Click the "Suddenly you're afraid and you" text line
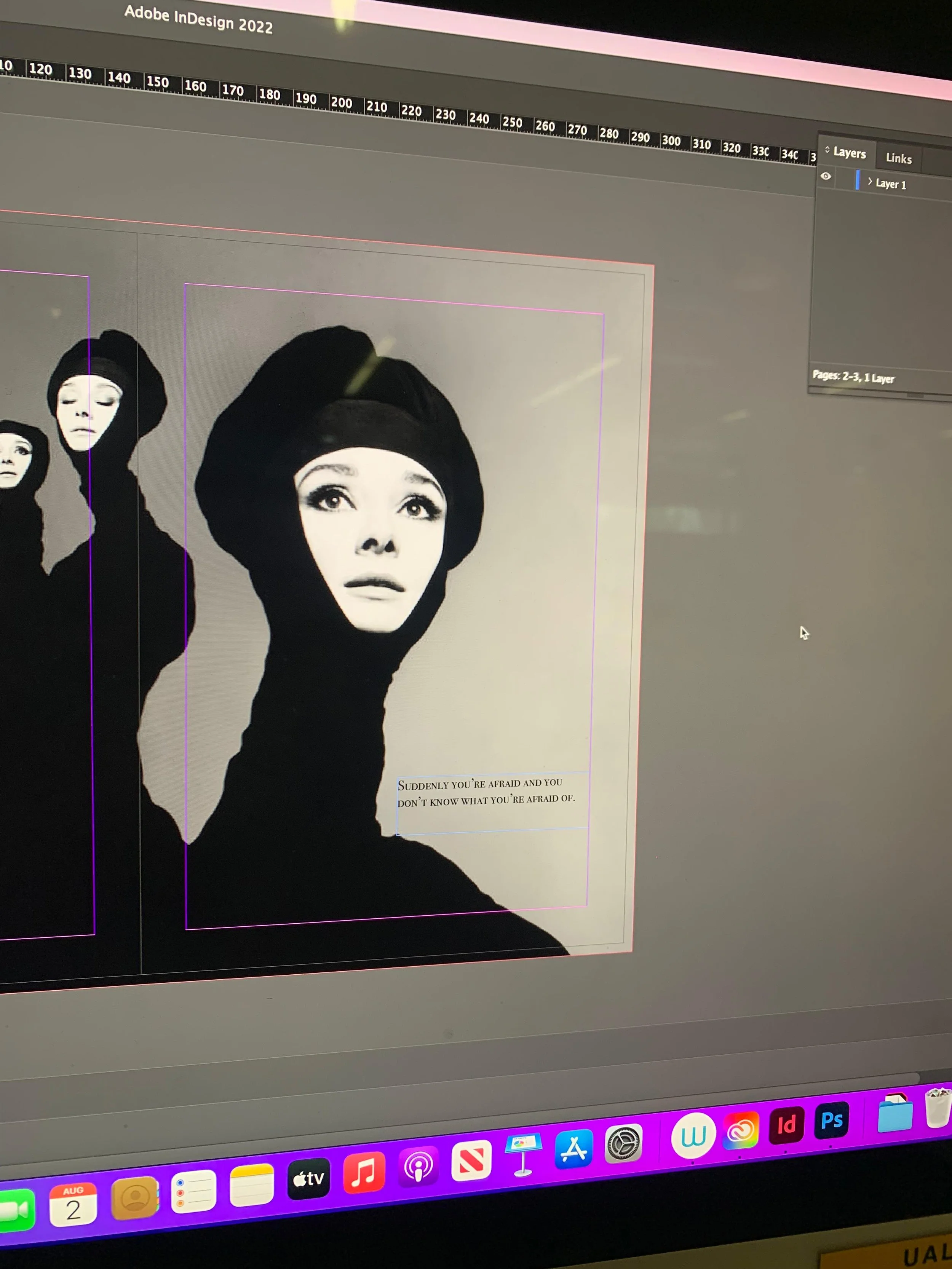The height and width of the screenshot is (1269, 952). coord(480,784)
